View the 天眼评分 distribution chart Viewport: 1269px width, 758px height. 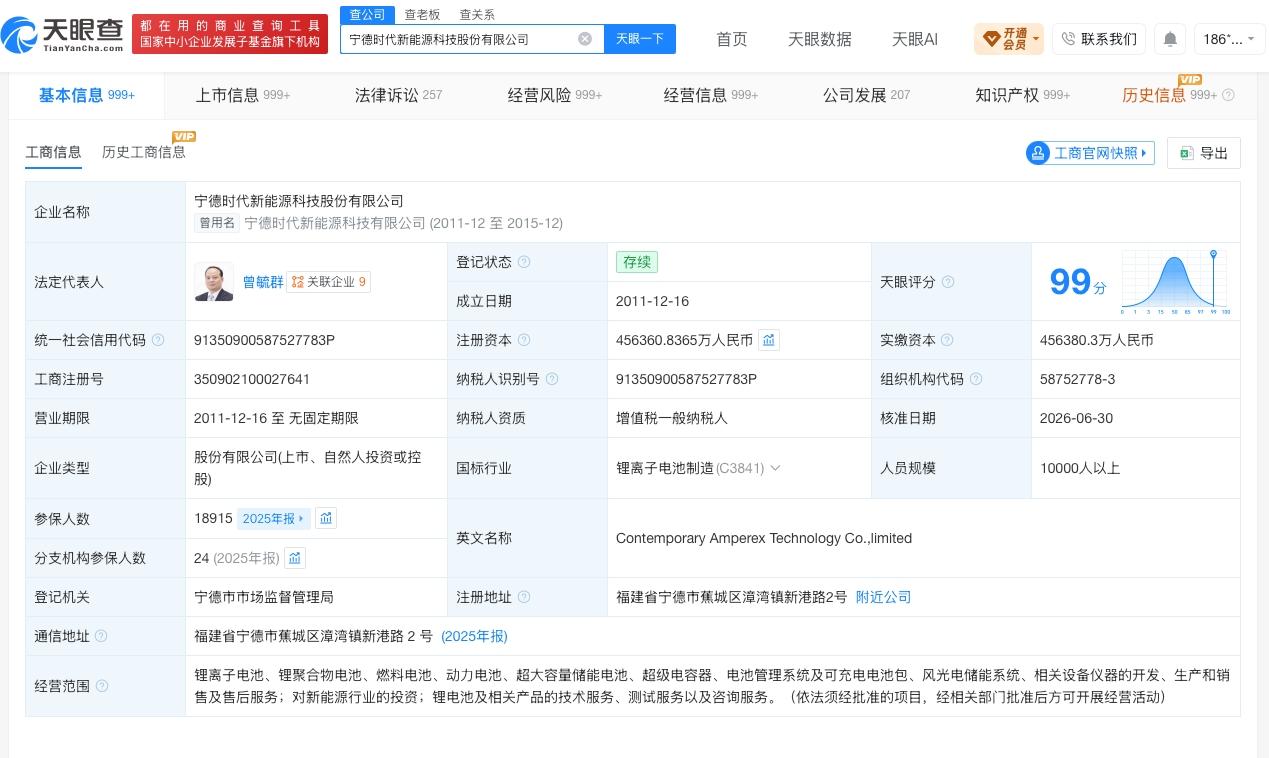[1176, 282]
